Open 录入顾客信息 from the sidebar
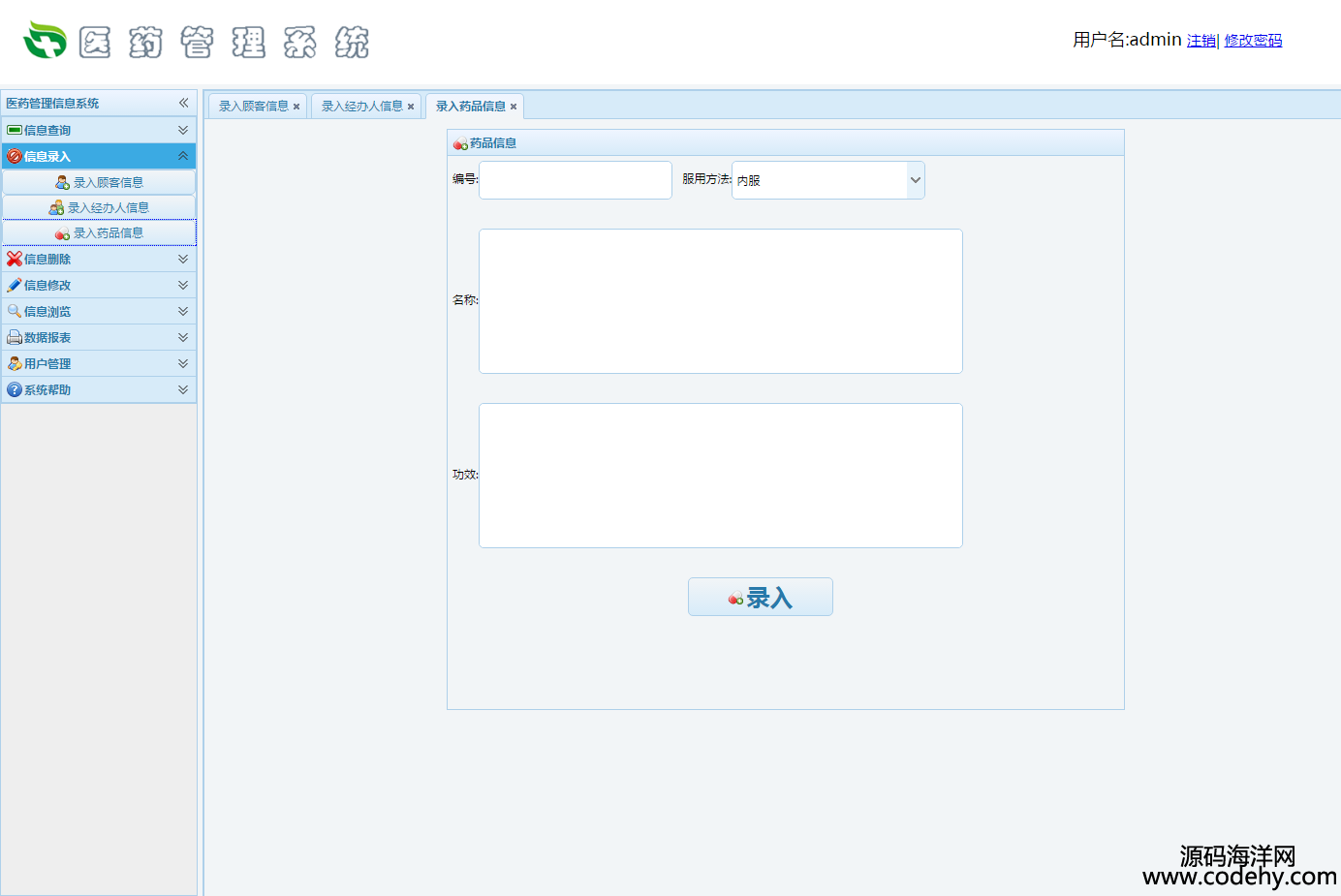This screenshot has height=896, width=1341. pyautogui.click(x=99, y=182)
